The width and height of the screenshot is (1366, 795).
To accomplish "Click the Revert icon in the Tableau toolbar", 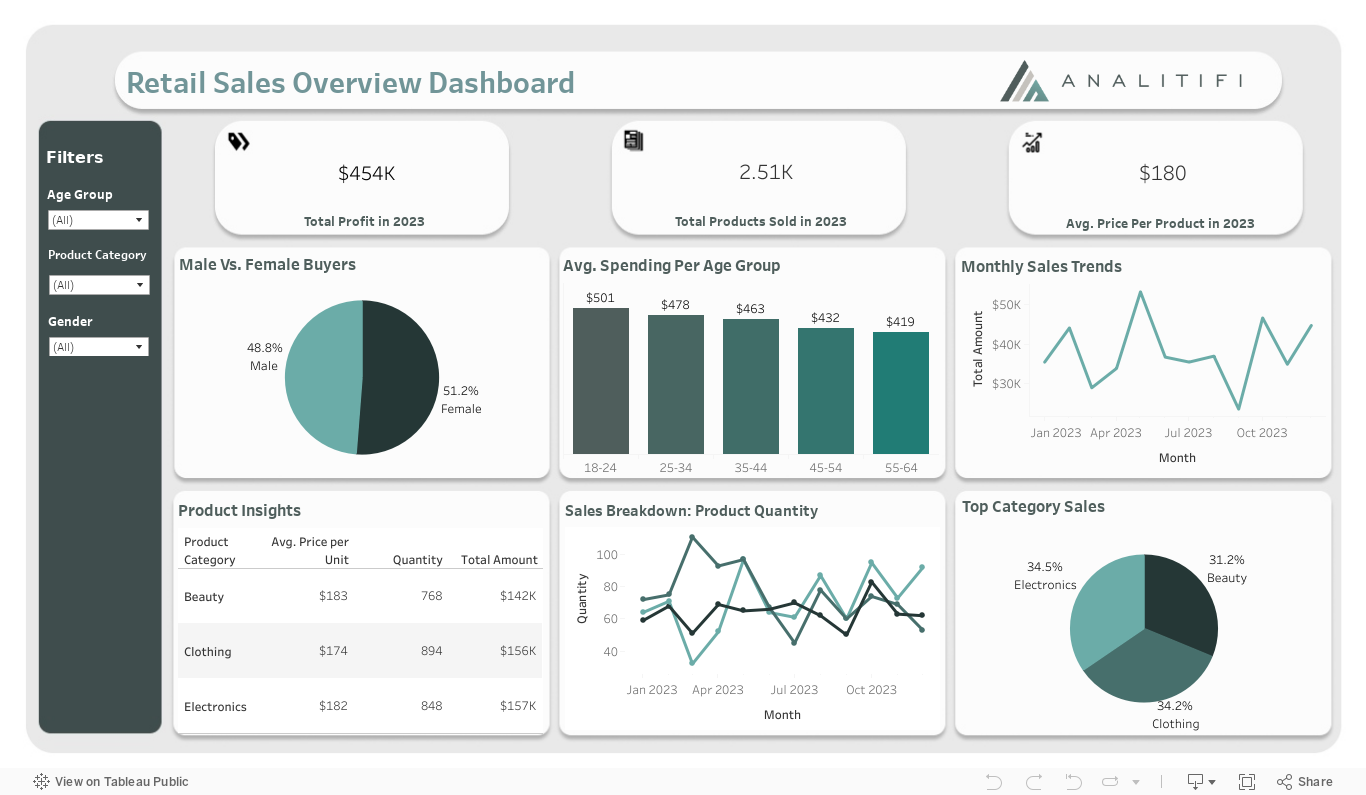I will (x=1073, y=782).
